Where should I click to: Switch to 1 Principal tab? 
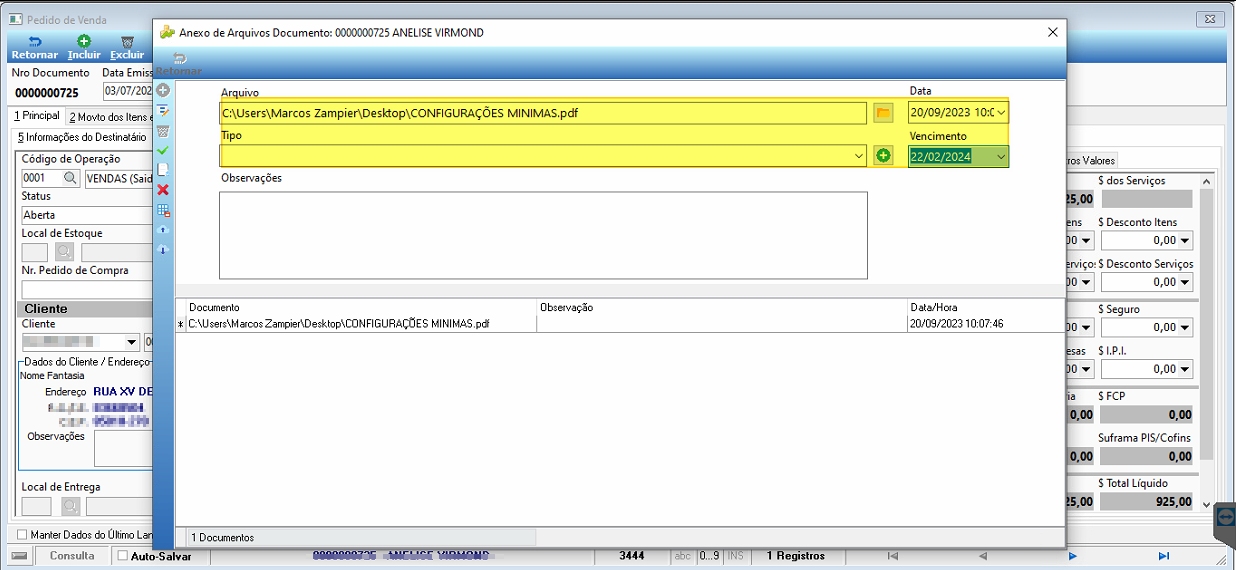point(36,116)
